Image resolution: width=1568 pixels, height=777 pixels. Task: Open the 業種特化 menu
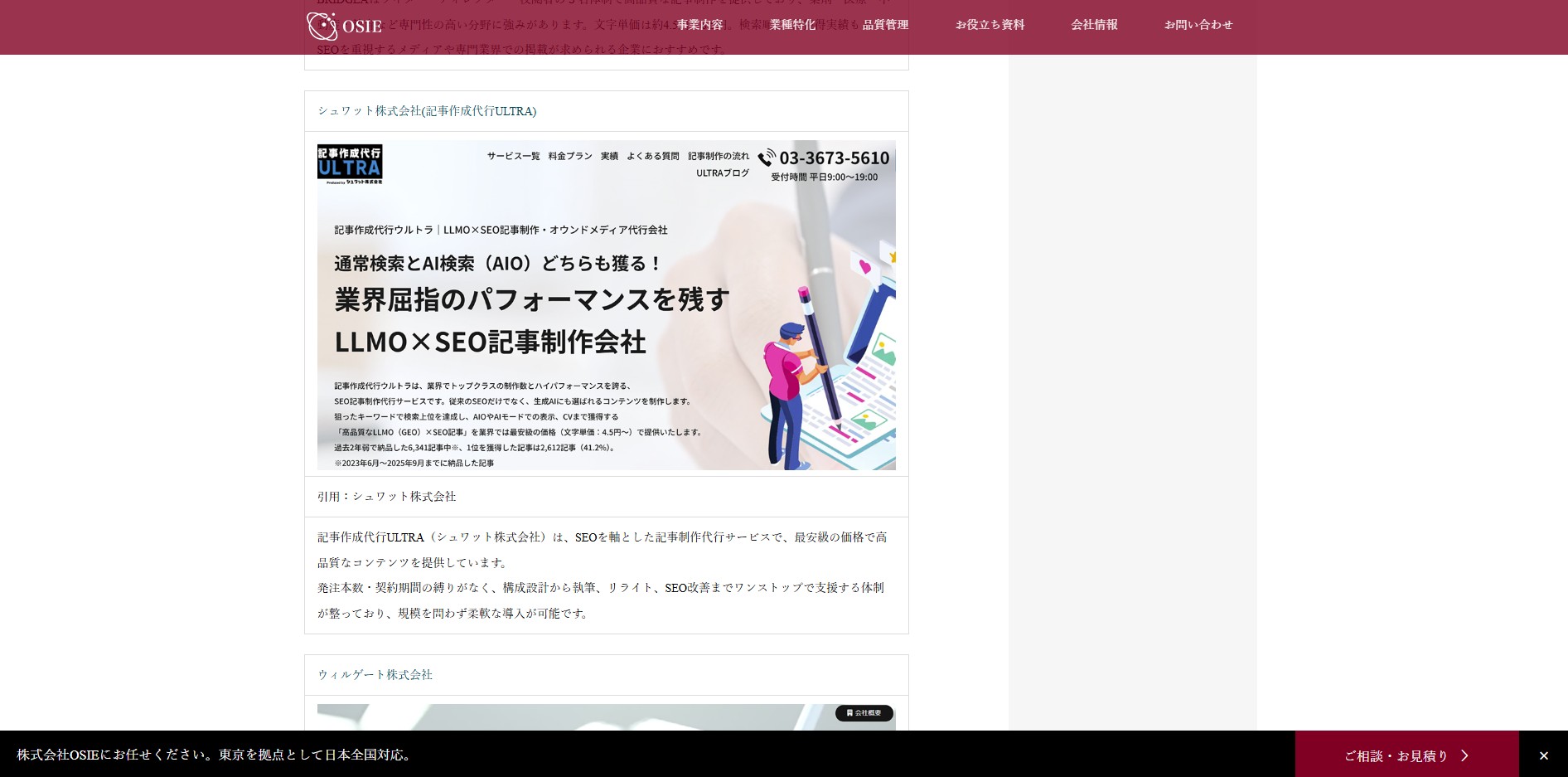[x=792, y=25]
